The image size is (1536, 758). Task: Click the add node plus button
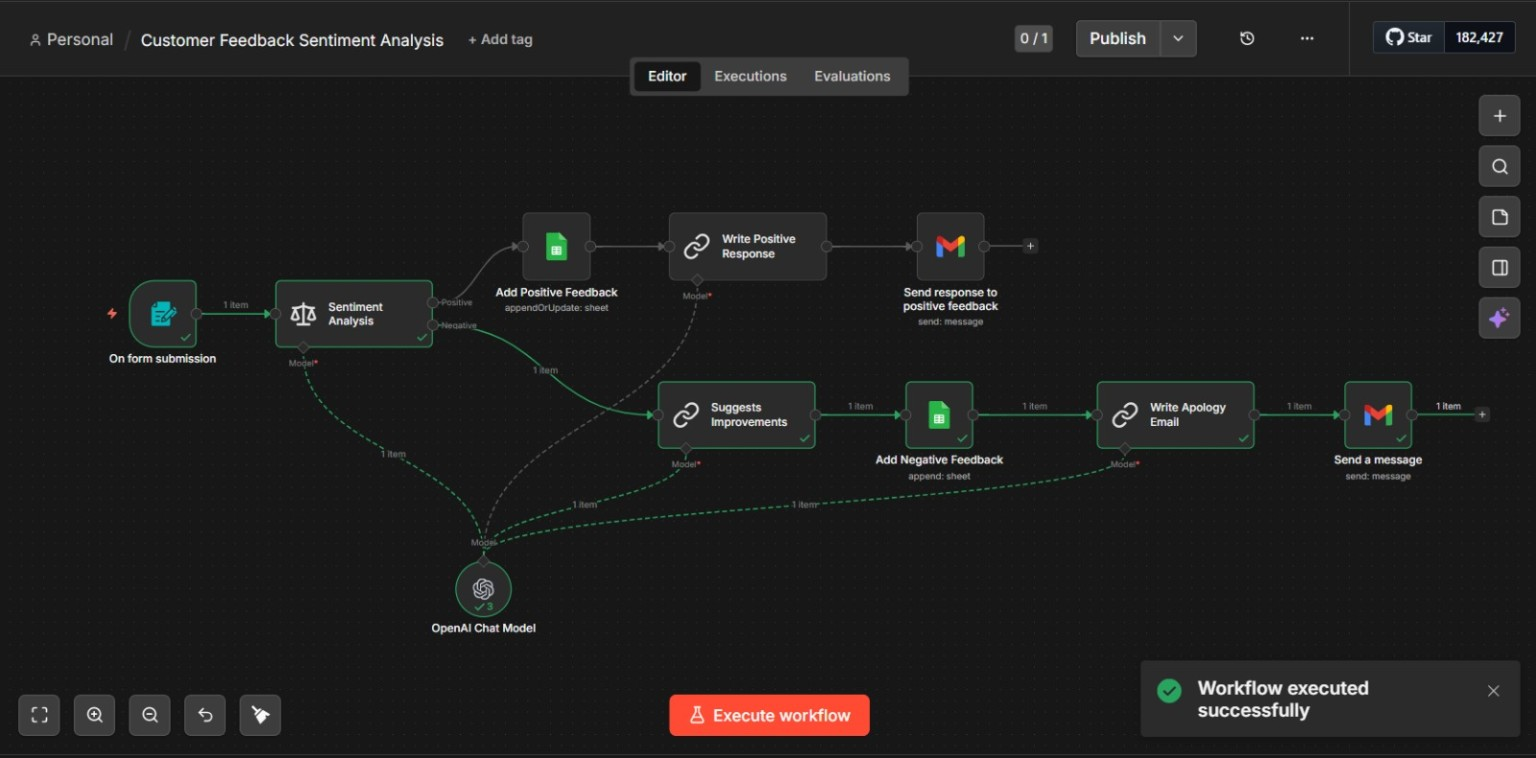pyautogui.click(x=1499, y=116)
